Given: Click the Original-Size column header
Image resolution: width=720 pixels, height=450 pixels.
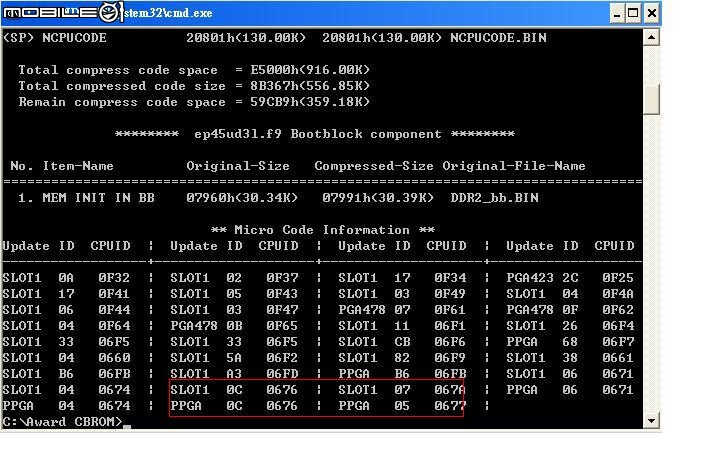Looking at the screenshot, I should tap(238, 166).
